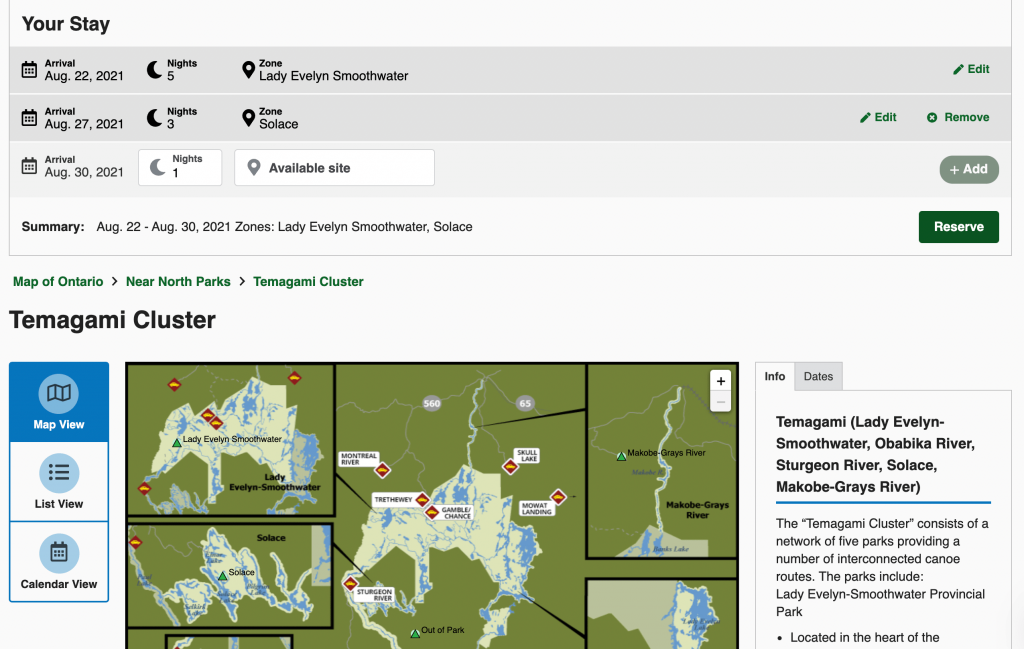The image size is (1024, 649).
Task: Zoom in on the map
Action: pos(720,381)
